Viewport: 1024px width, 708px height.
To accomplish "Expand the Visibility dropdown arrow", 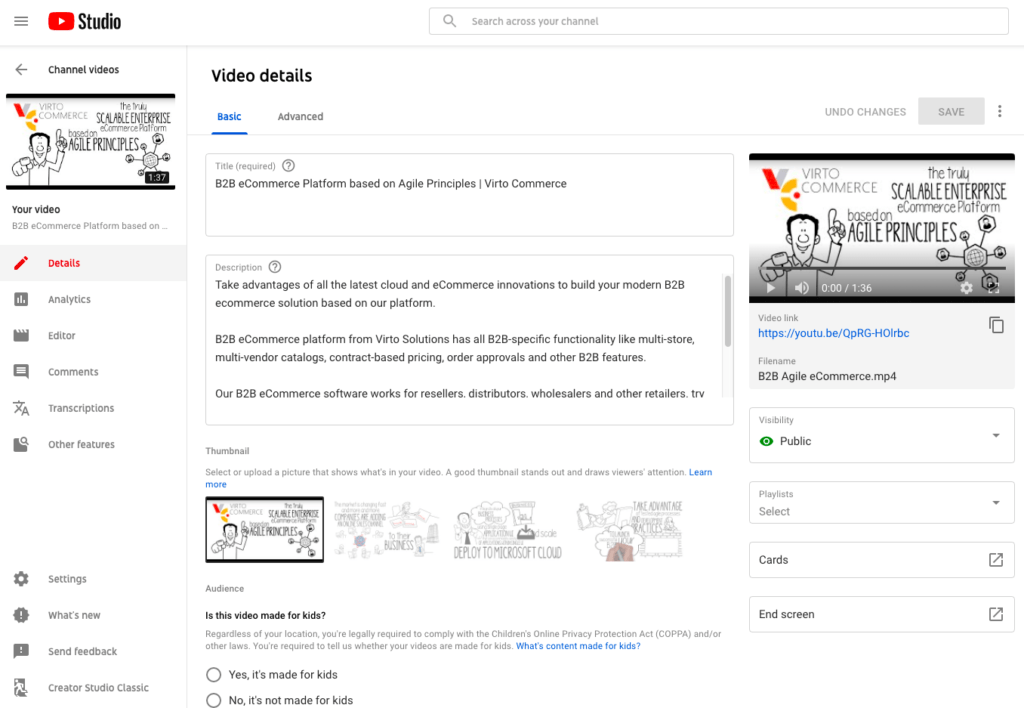I will click(996, 435).
